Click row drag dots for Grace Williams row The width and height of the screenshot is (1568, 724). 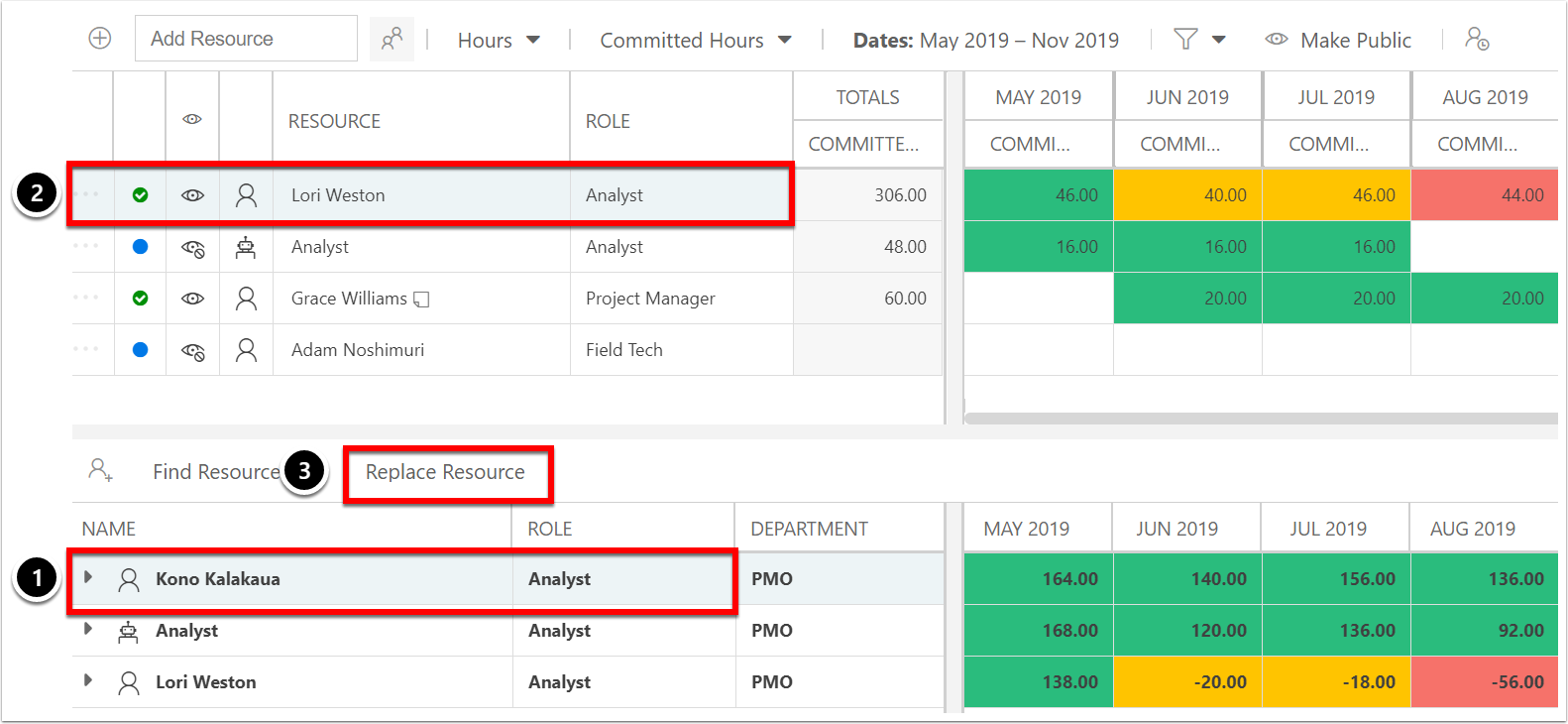pyautogui.click(x=87, y=298)
